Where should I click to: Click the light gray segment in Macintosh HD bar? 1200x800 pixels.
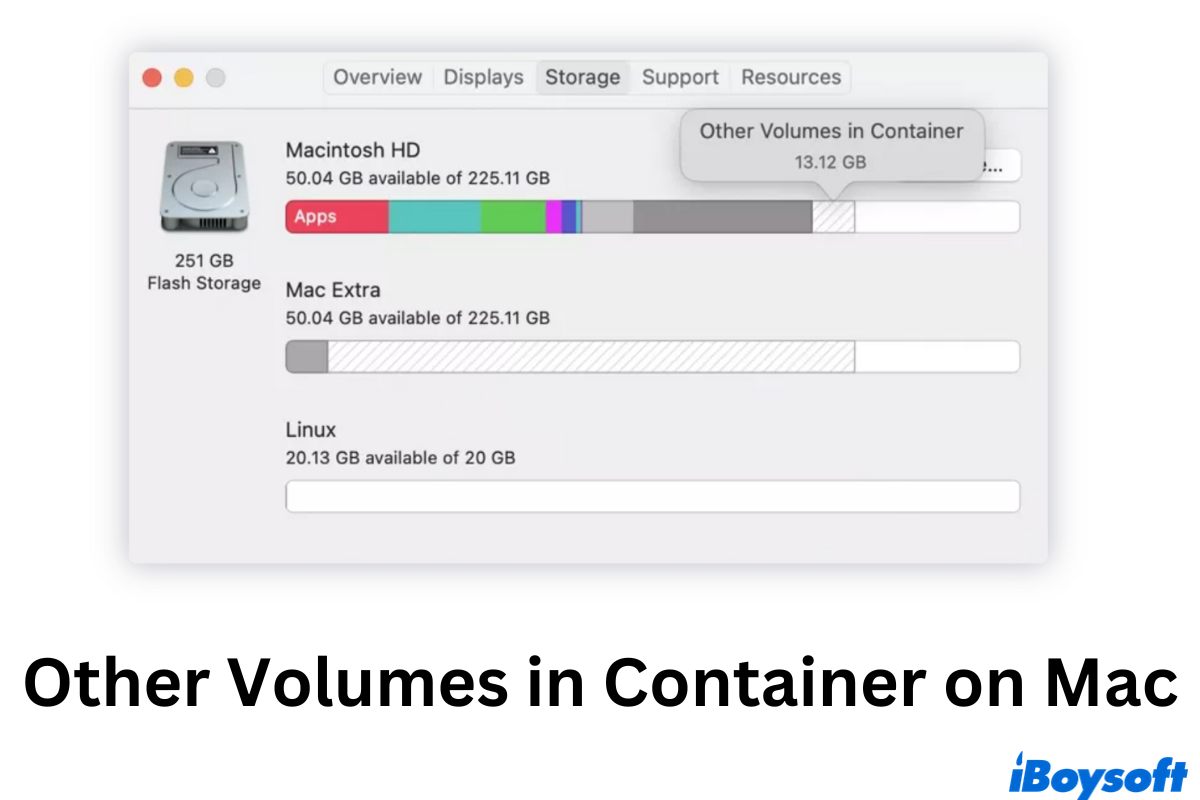click(x=608, y=217)
